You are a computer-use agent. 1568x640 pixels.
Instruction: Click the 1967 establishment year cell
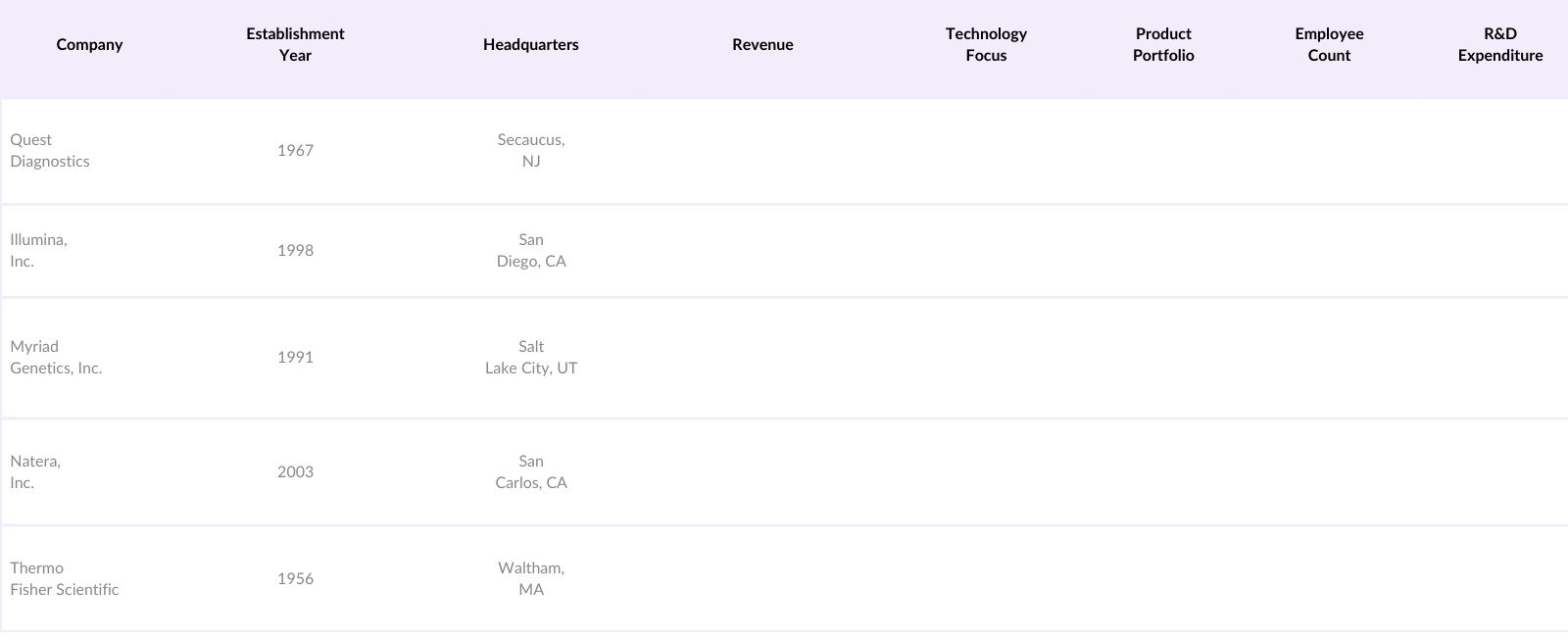295,151
